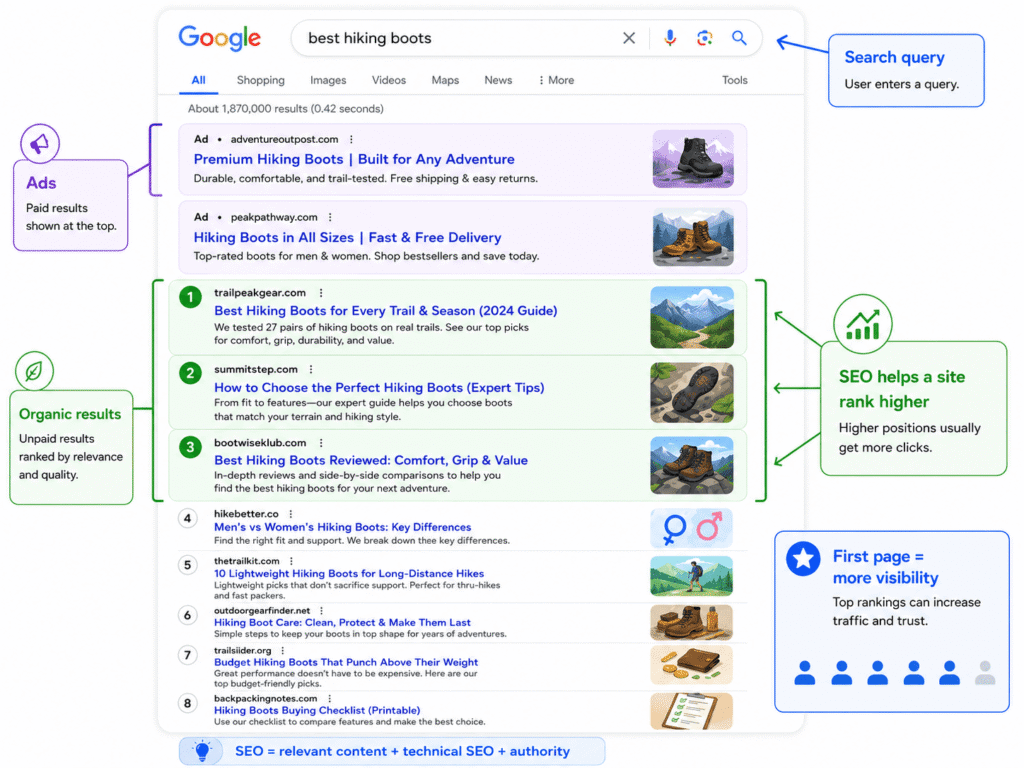Viewport: 1024px width, 768px height.
Task: Open three-dot menu beside bootwiseklub.com
Action: click(321, 443)
